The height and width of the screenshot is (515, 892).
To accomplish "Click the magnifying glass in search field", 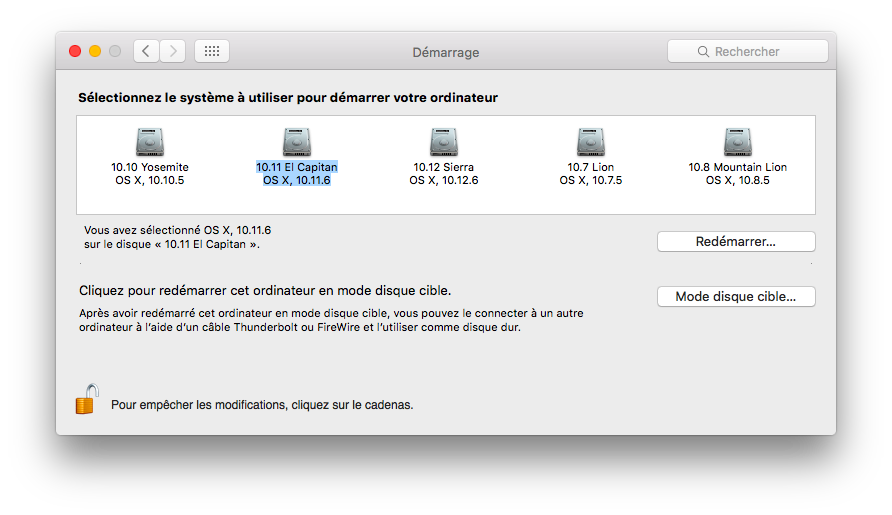I will coord(703,52).
